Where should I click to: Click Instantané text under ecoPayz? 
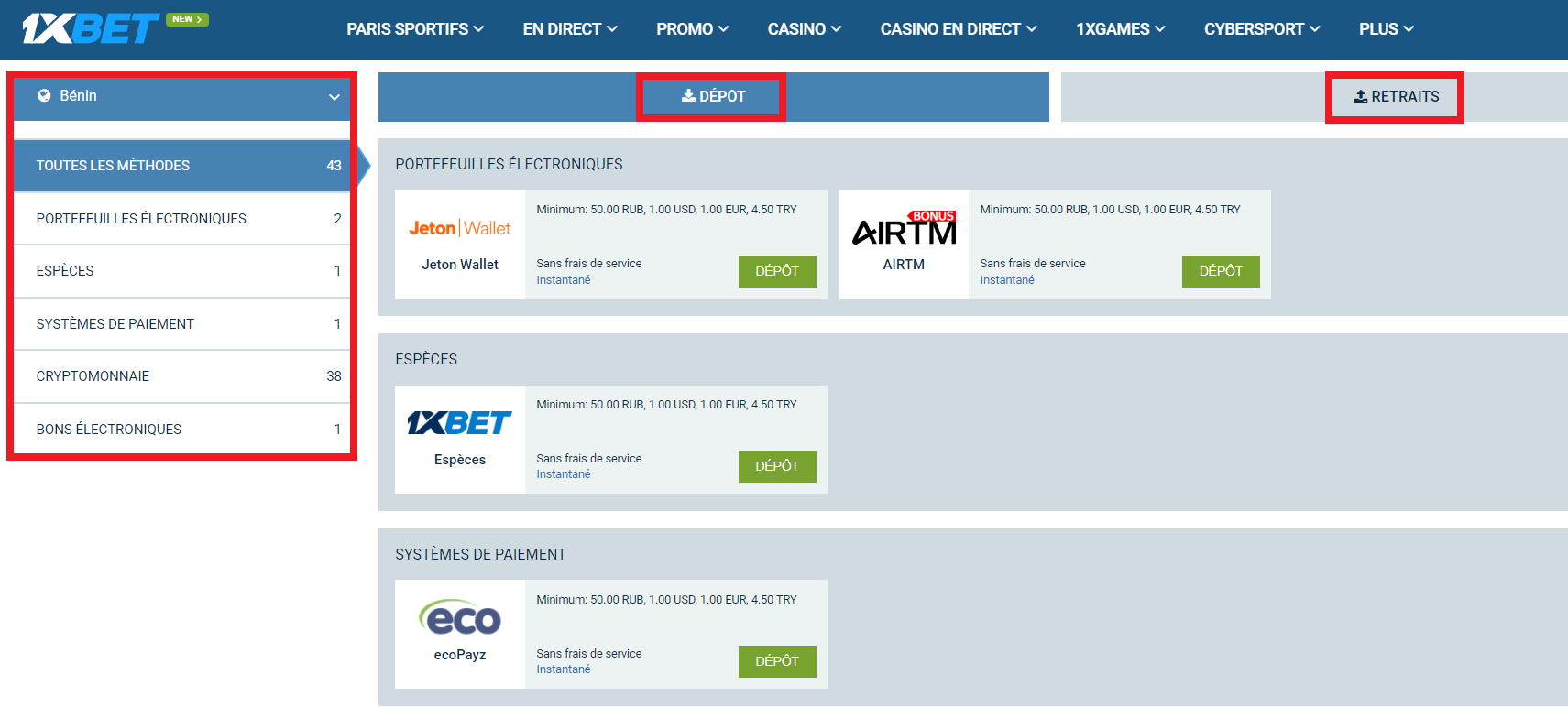point(564,669)
